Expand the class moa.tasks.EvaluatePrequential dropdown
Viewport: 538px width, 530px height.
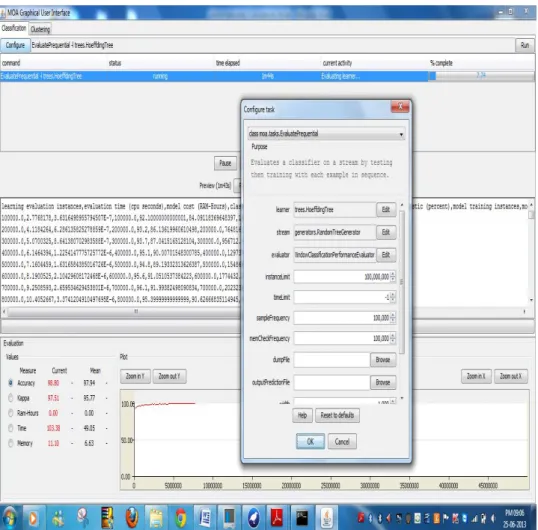pos(401,134)
